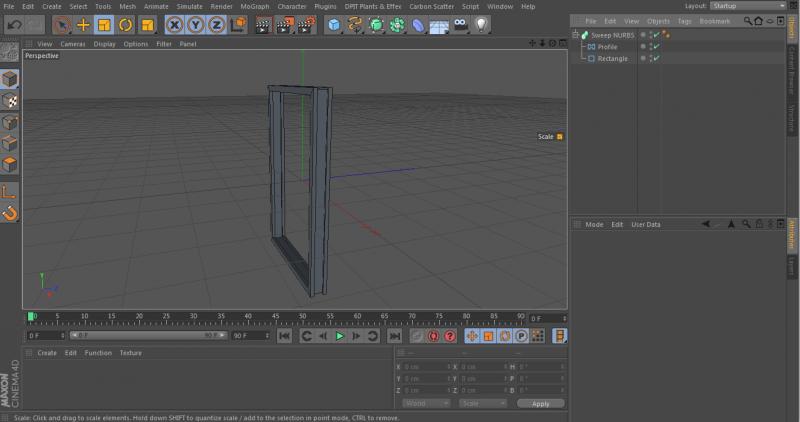Collapse the Sweep NURBS hierarchy
This screenshot has width=800, height=422.
coord(576,35)
